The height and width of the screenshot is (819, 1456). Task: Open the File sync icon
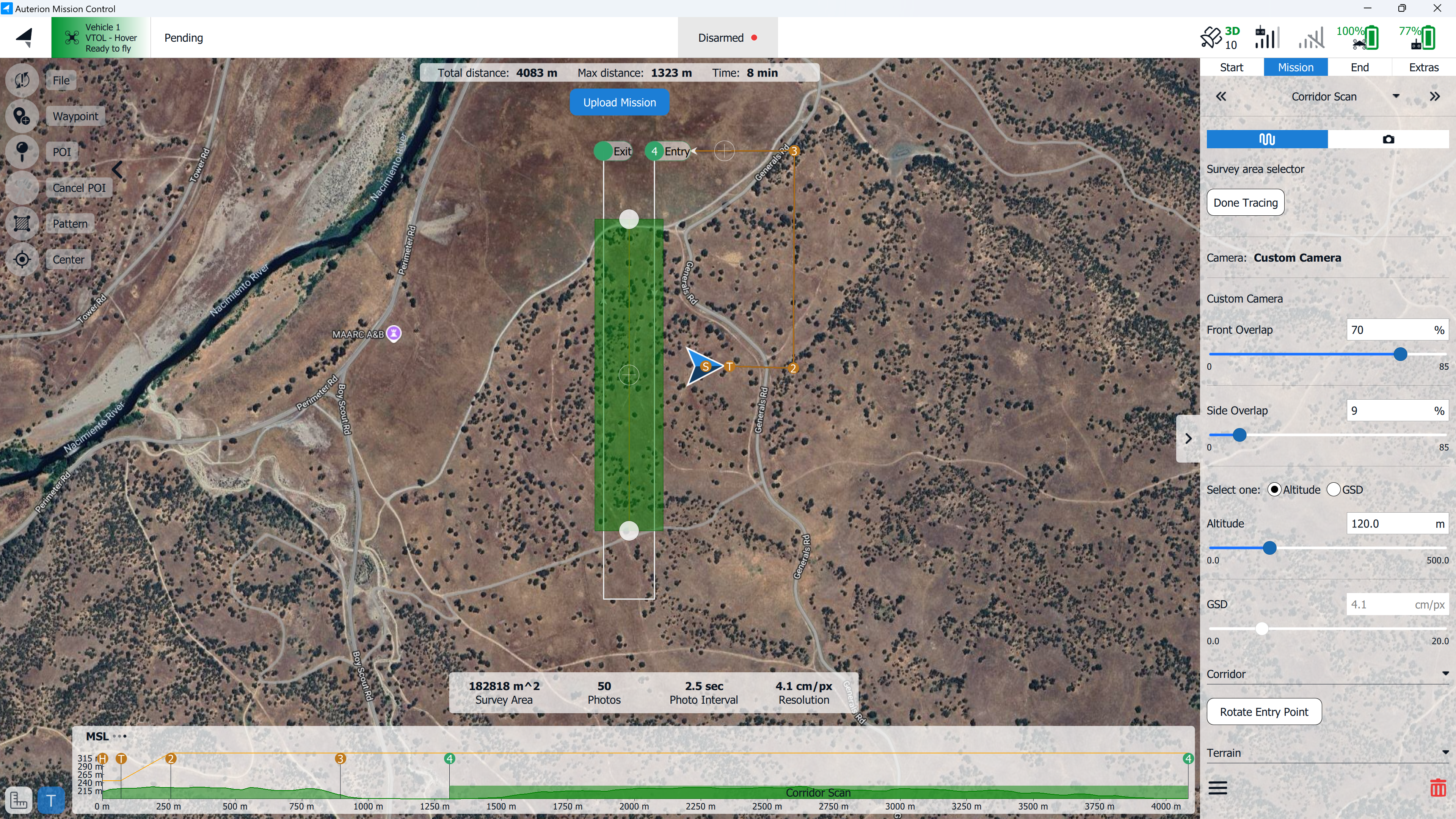(22, 80)
